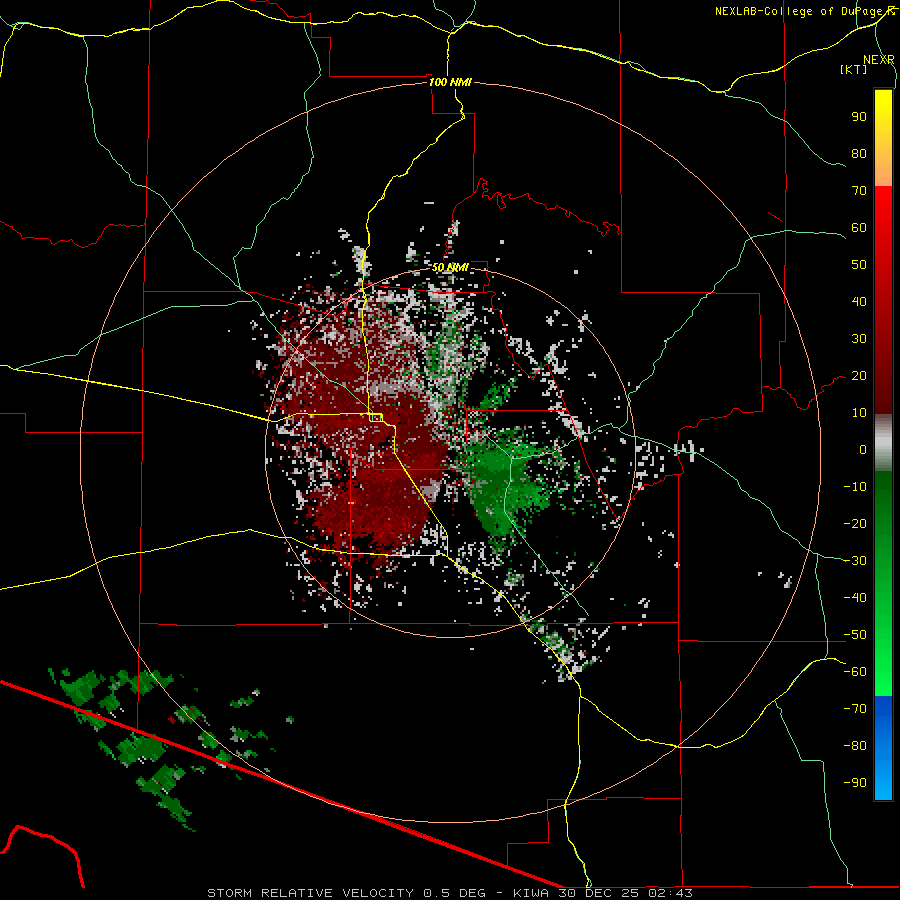Click the 70 value on the color scale

[x=859, y=191]
